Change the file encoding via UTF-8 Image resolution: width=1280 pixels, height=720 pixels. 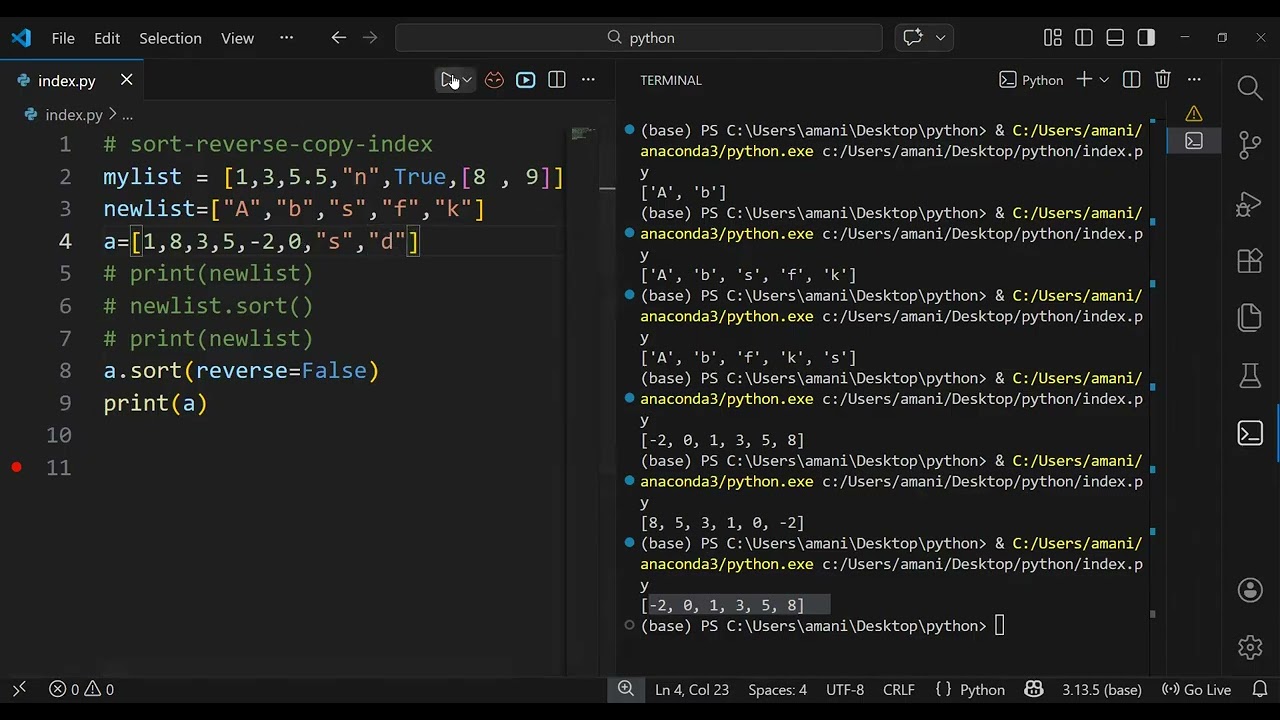click(845, 689)
